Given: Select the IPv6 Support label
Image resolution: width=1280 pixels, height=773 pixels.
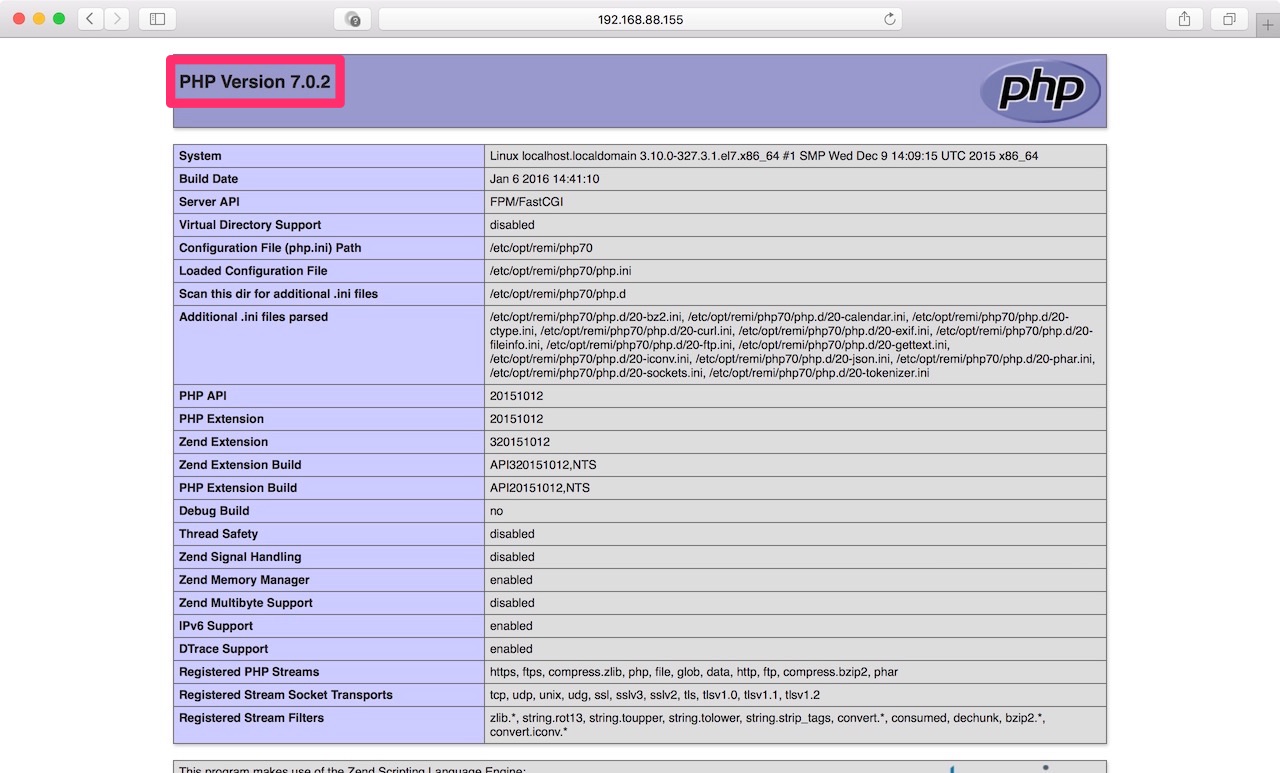Looking at the screenshot, I should (216, 626).
